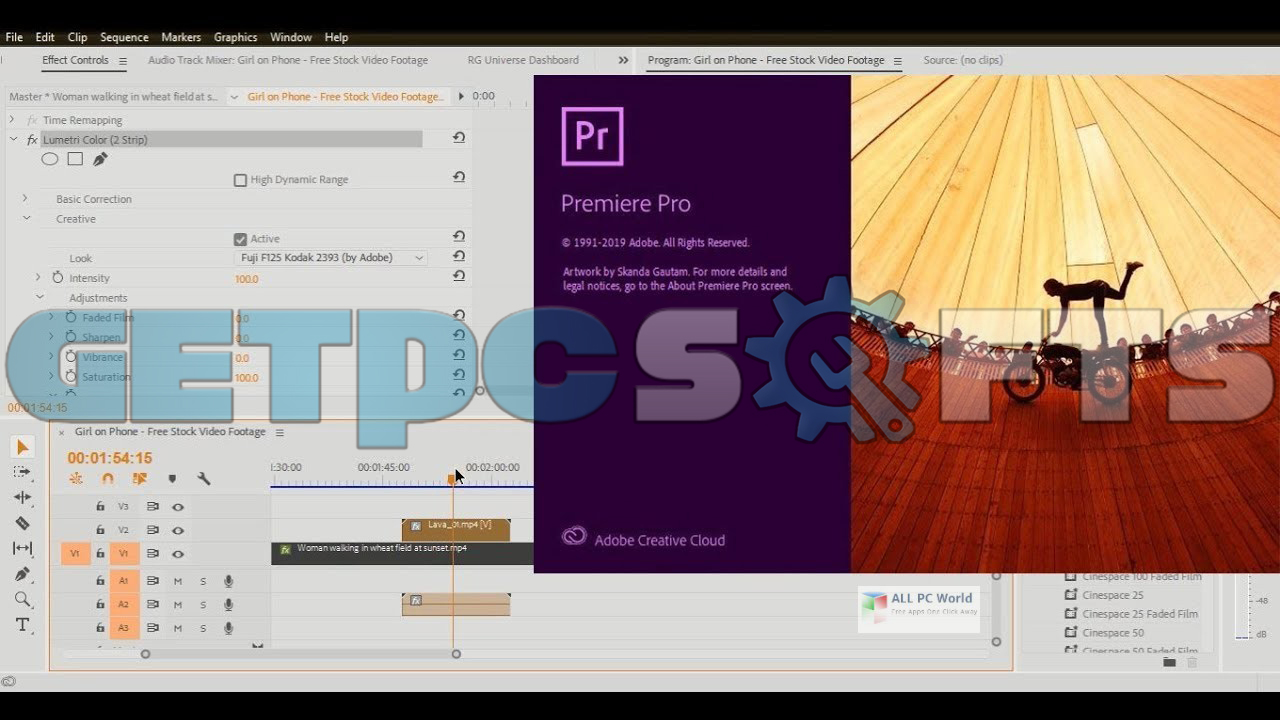Create new bin with folder icon

1170,662
